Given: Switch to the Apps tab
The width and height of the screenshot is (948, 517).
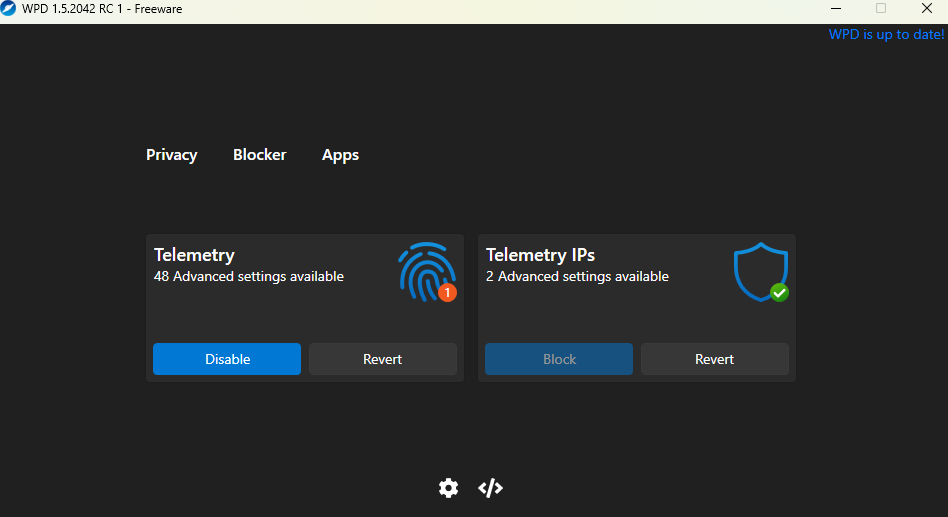Looking at the screenshot, I should (340, 155).
